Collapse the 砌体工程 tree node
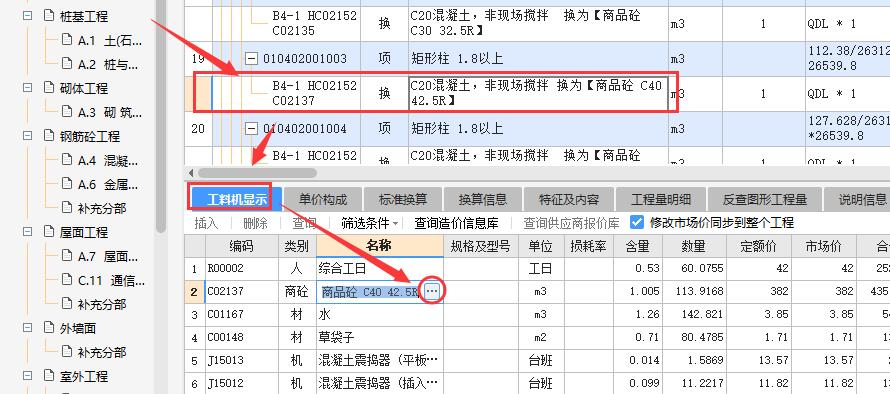 27,88
